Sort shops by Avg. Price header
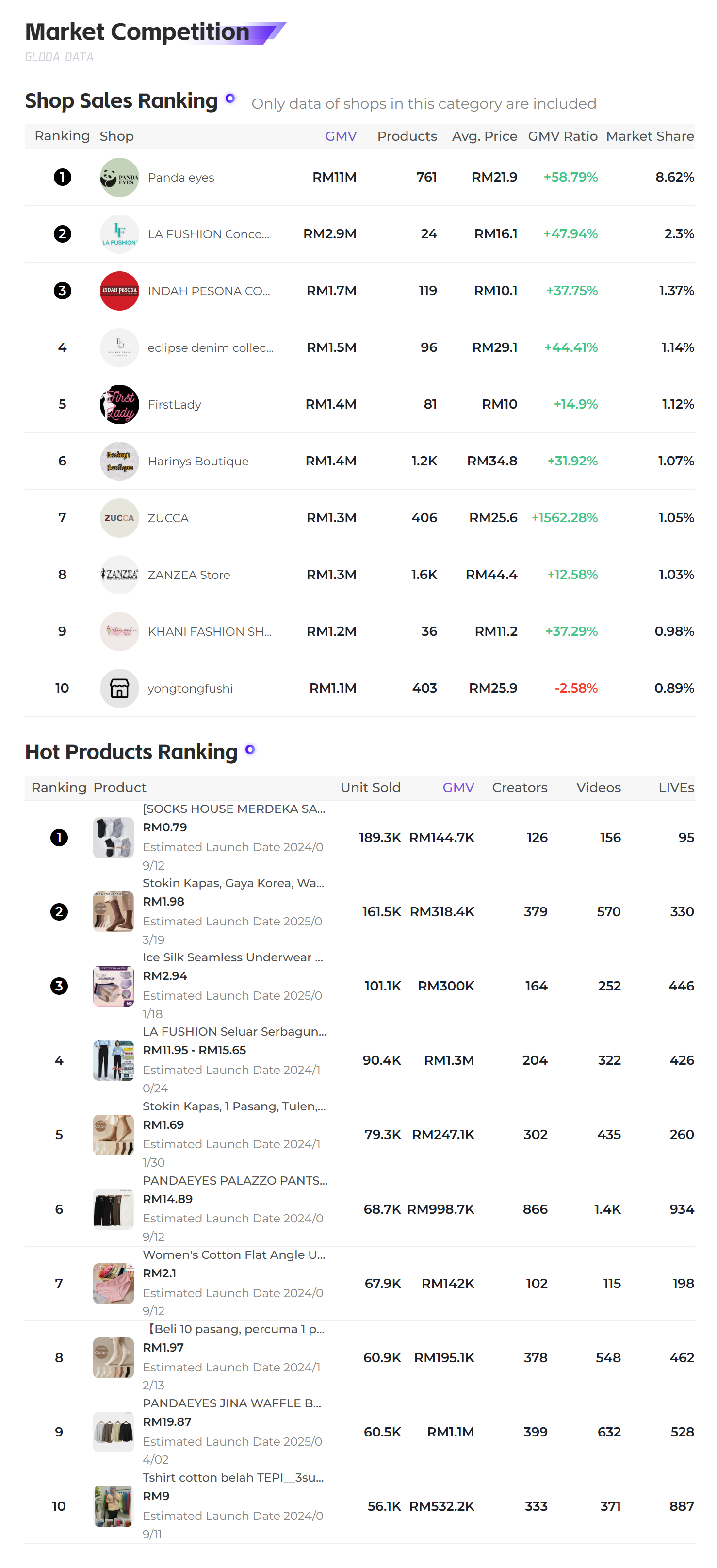Screen dimensions: 717x1568 pyautogui.click(x=485, y=136)
